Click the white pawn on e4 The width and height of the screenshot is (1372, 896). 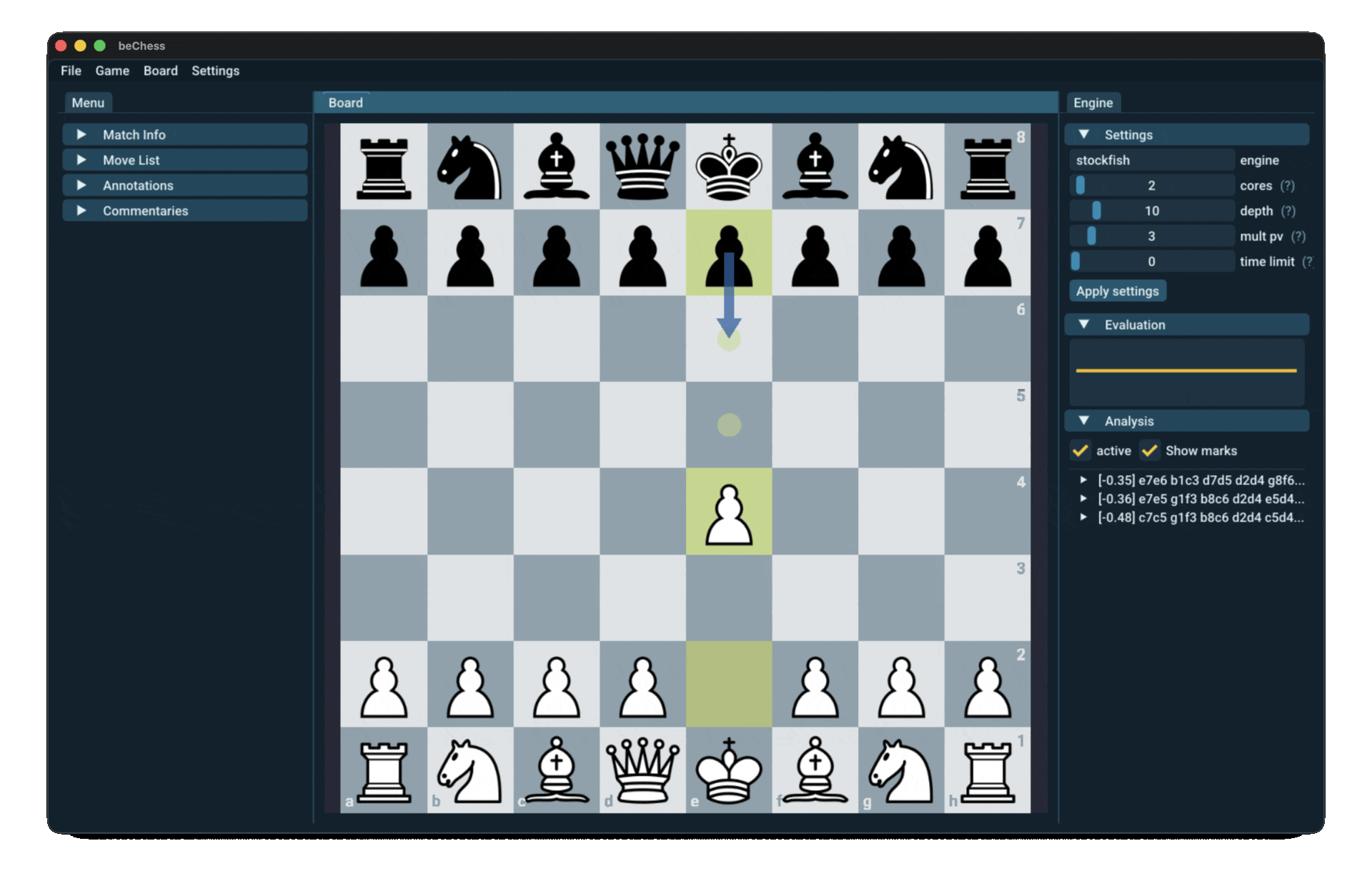click(x=728, y=512)
